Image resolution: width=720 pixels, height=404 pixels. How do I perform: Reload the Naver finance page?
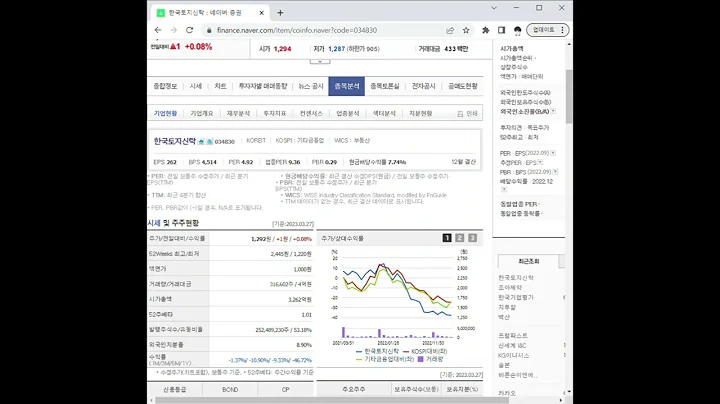(189, 30)
